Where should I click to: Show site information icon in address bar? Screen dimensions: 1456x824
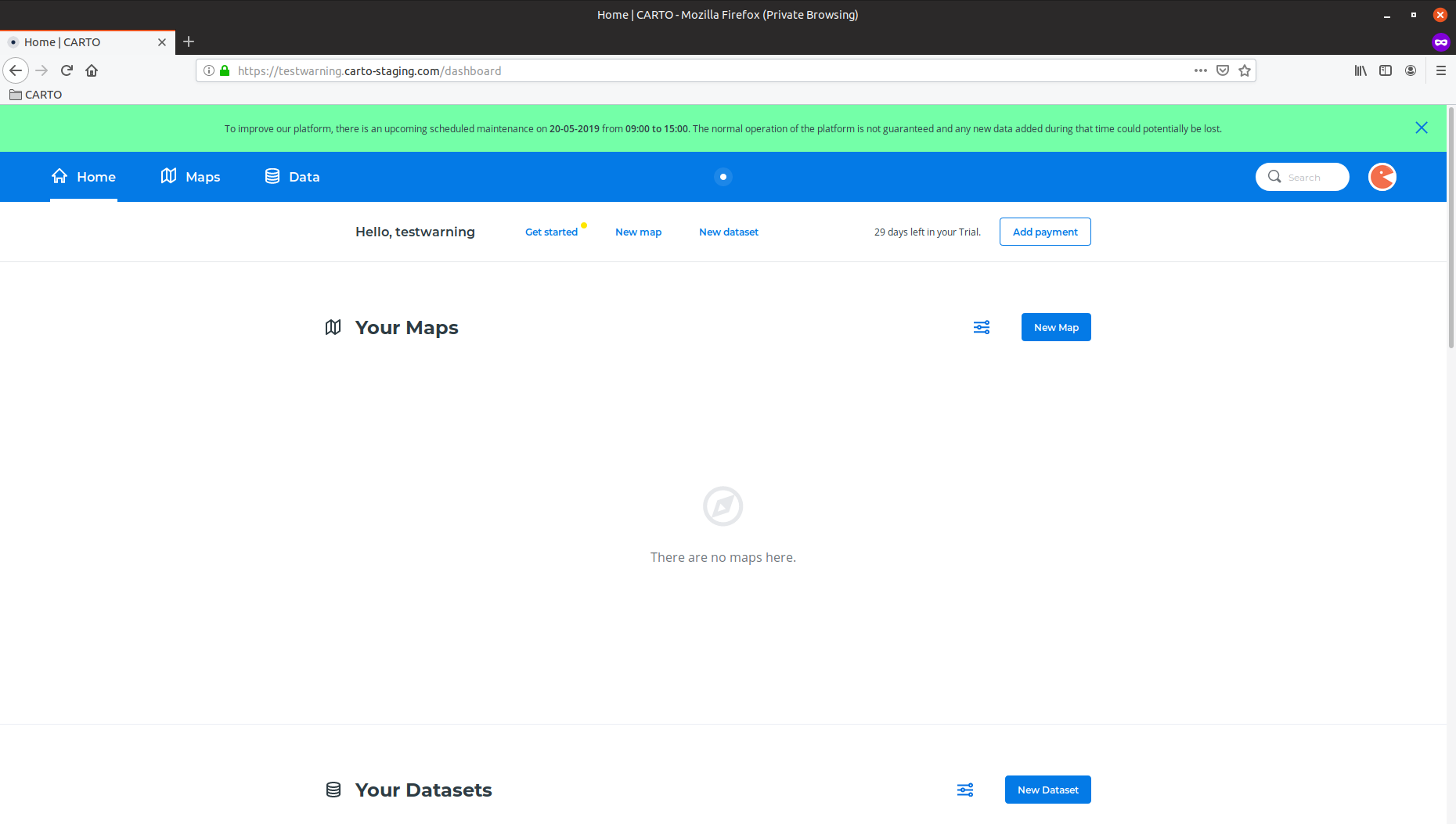[209, 70]
